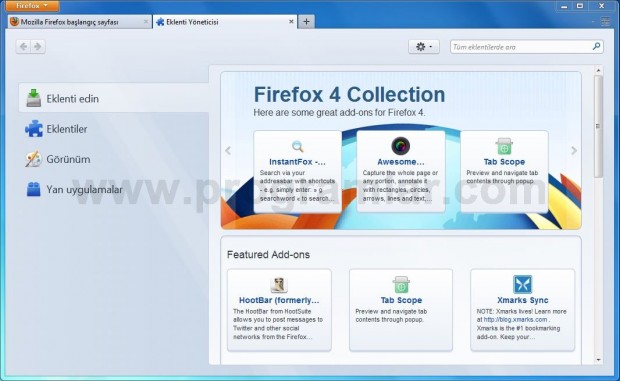Click the Awesome screenshot camera lens icon
620x381 pixels.
tap(401, 146)
